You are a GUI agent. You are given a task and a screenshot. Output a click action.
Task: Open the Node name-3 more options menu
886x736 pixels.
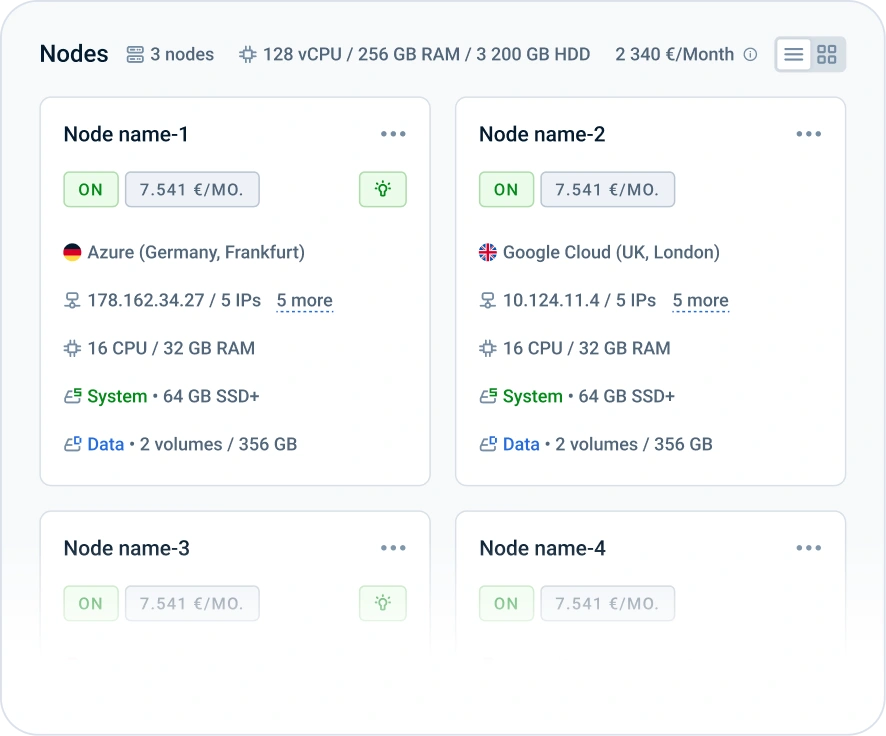[393, 548]
